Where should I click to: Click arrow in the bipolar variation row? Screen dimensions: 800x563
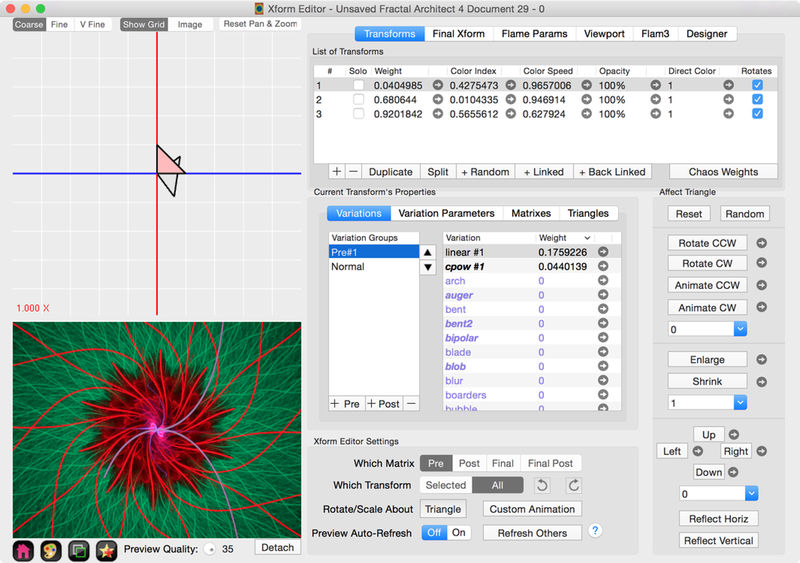coord(603,337)
